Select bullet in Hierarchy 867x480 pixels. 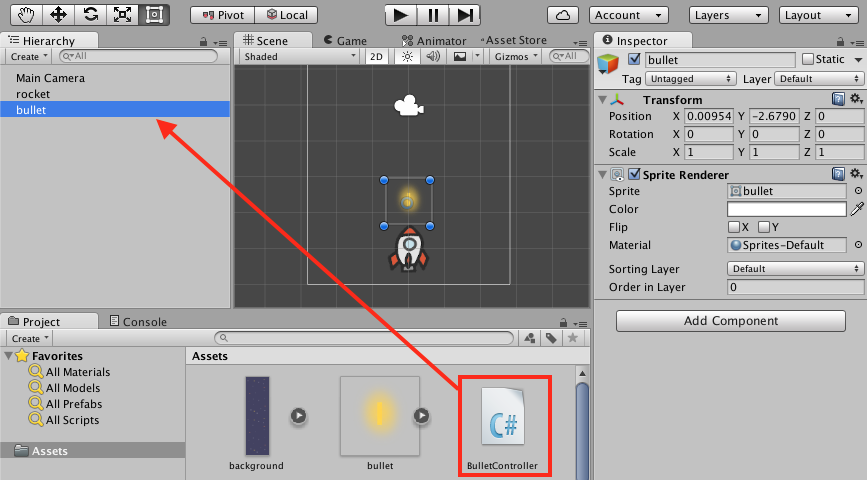pyautogui.click(x=115, y=109)
